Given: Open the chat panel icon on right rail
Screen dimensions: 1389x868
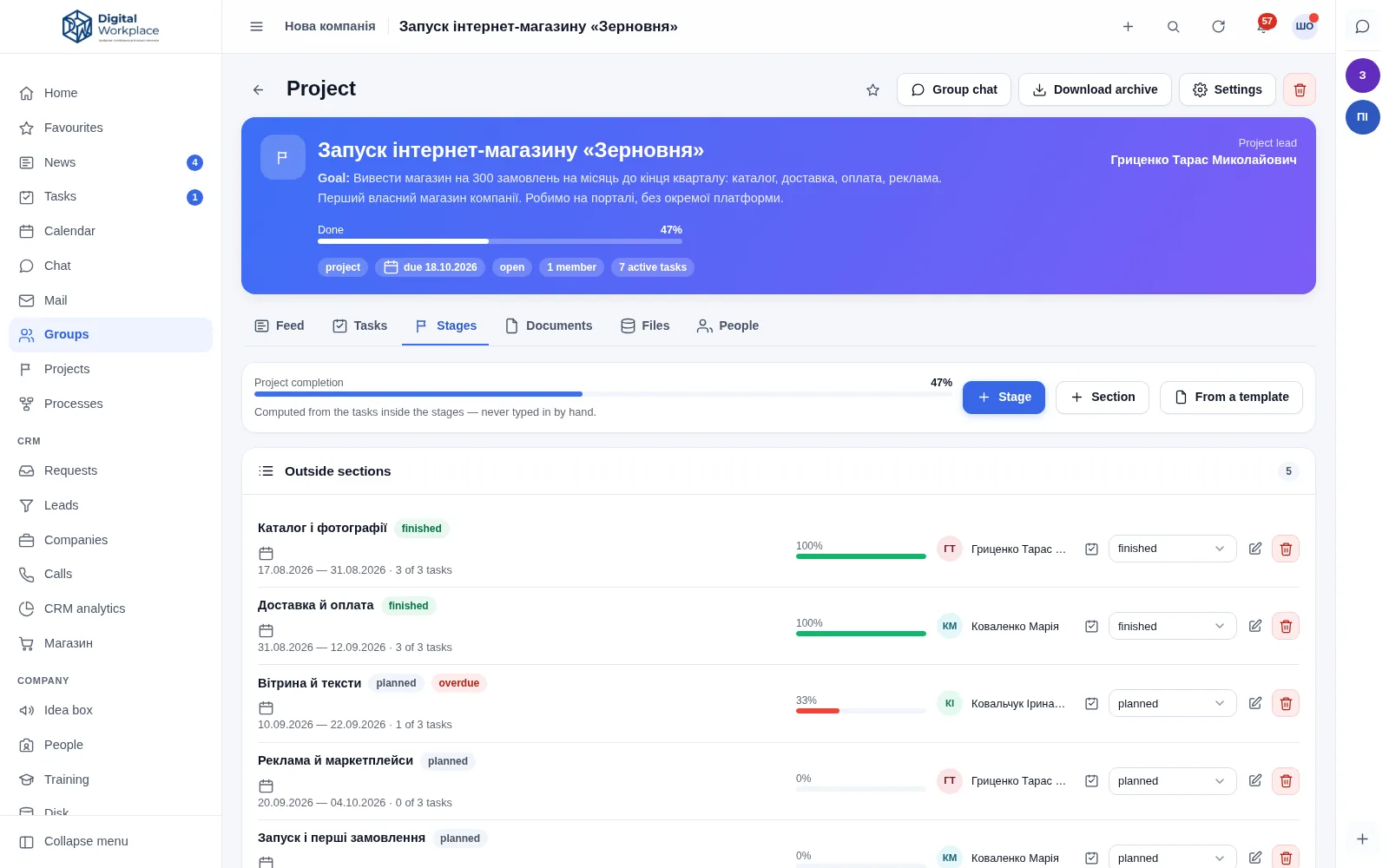Looking at the screenshot, I should pyautogui.click(x=1362, y=26).
